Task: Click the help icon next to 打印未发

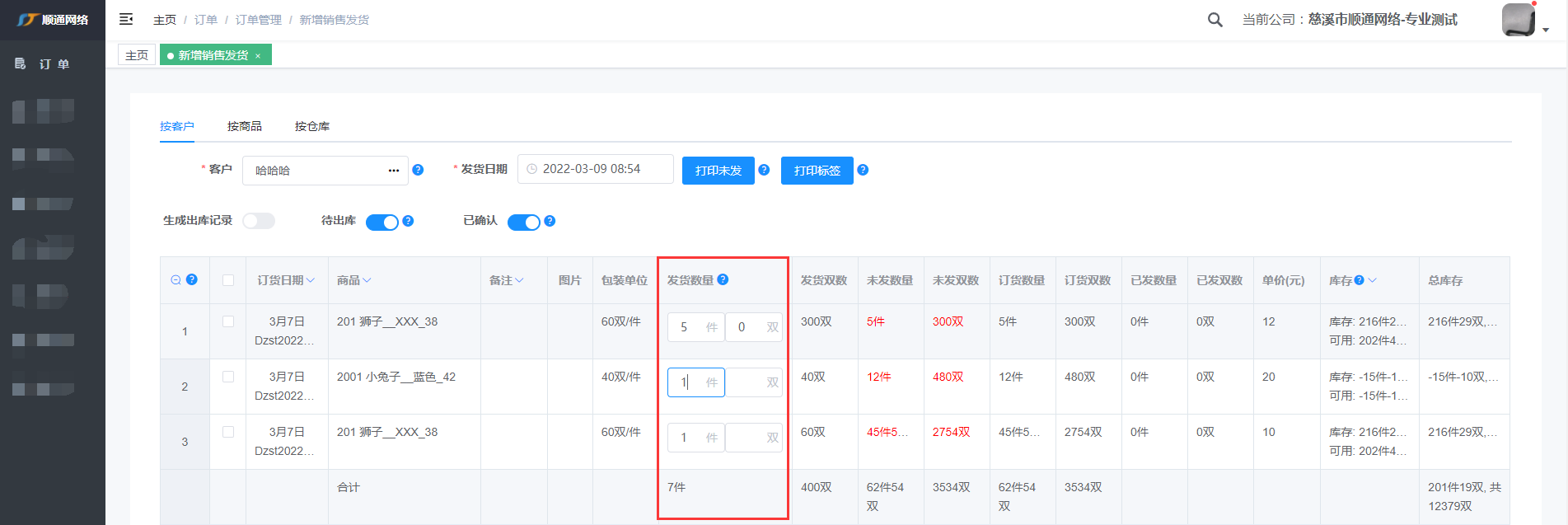Action: pos(764,170)
